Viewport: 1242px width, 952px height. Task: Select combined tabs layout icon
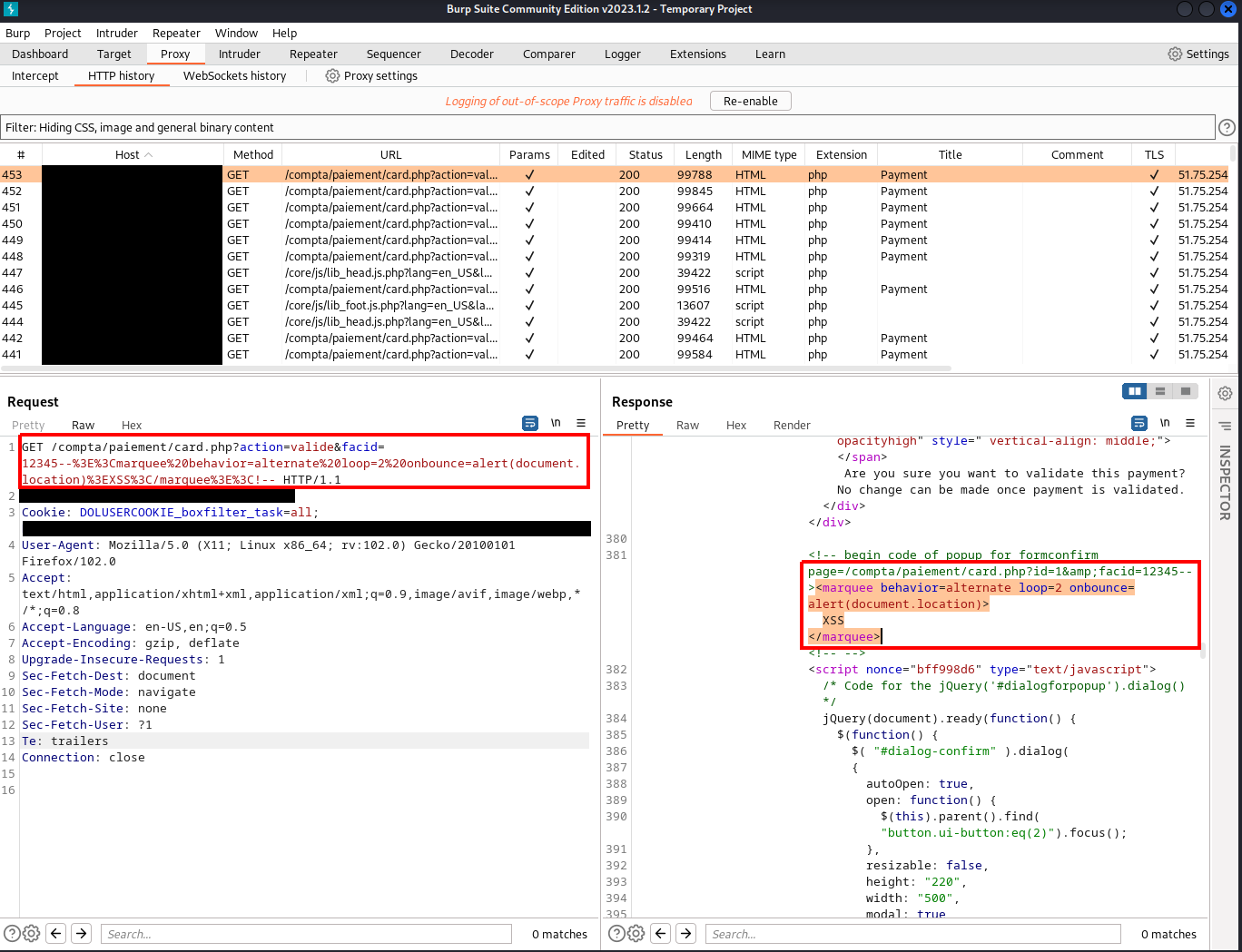(1185, 391)
